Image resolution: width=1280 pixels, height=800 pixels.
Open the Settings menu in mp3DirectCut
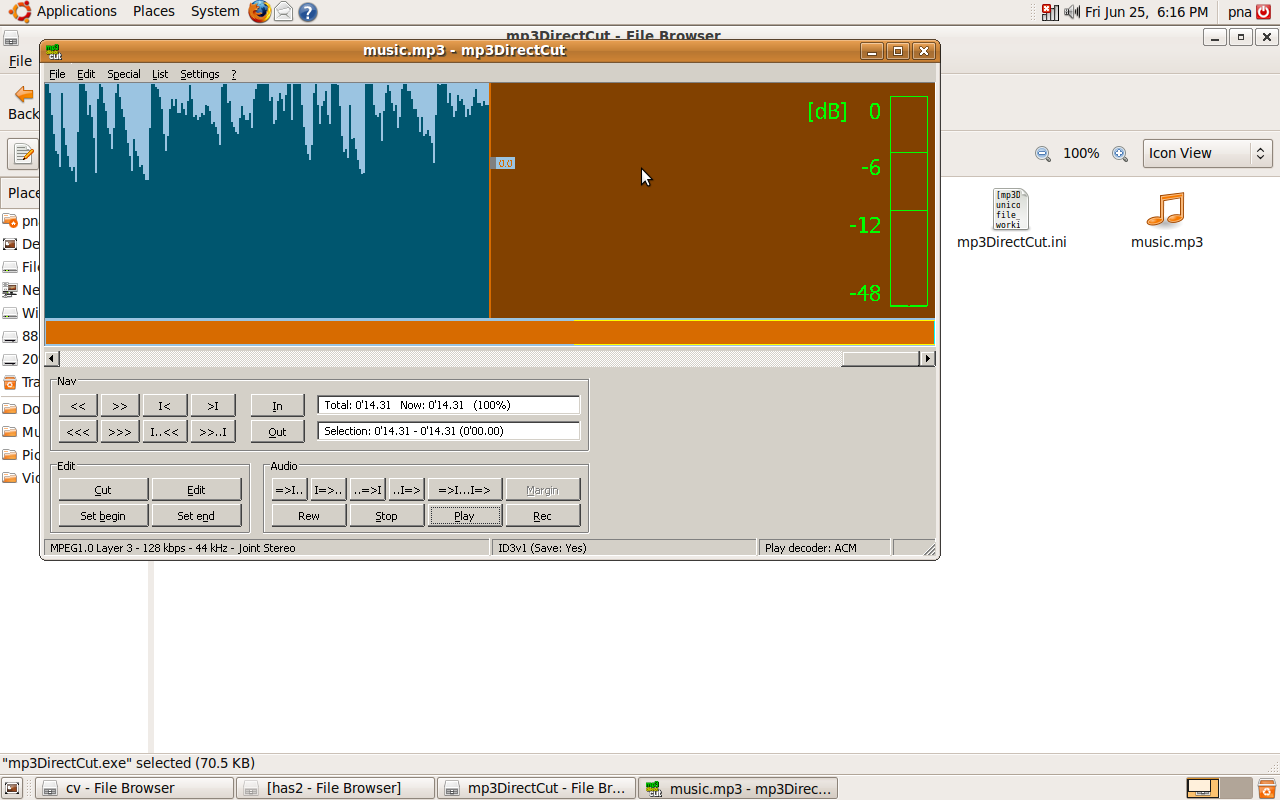[199, 73]
